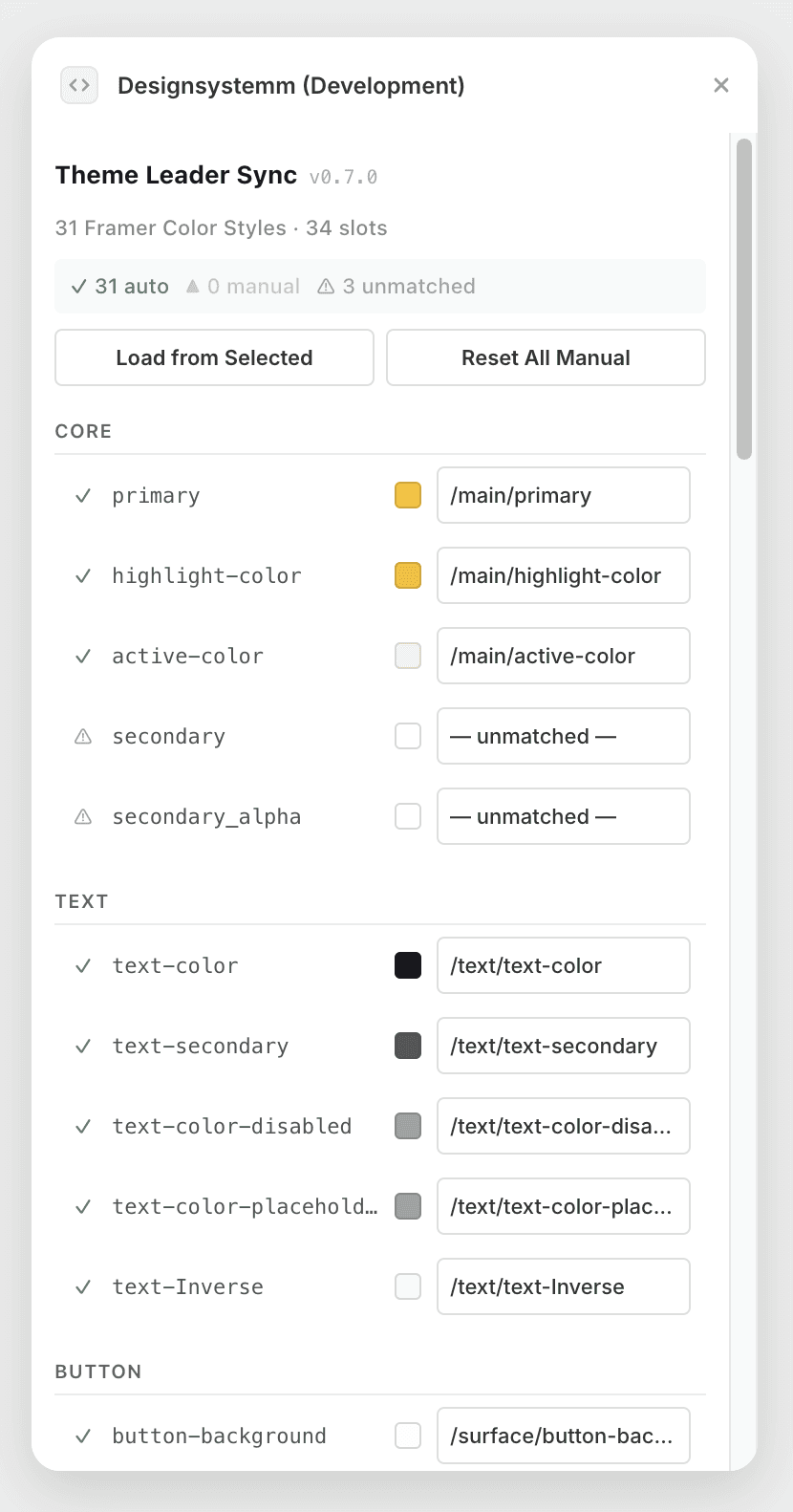Click the empty secondary_alpha color swatch
Screen dimensions: 793x1512
point(408,816)
